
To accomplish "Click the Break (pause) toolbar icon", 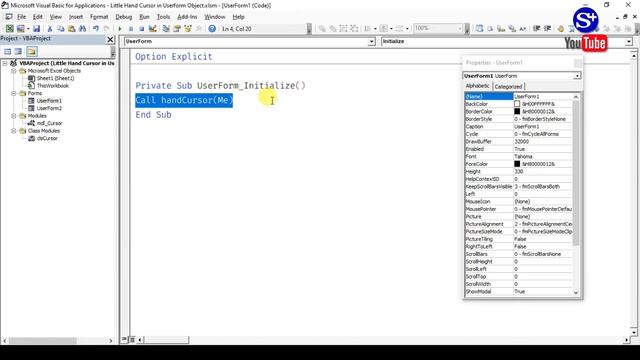I will [x=131, y=29].
